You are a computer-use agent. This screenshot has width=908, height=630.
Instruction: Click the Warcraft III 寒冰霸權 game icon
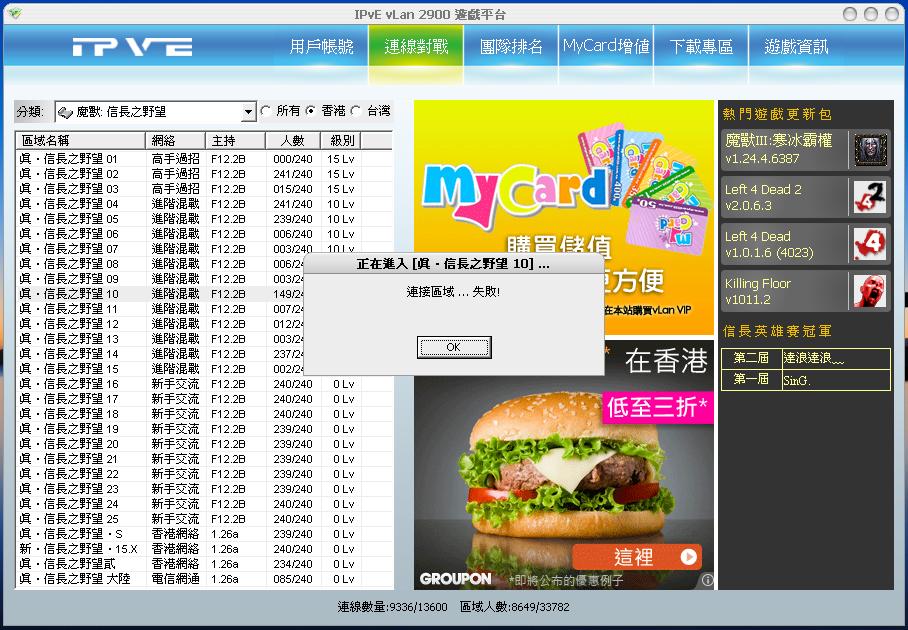(x=870, y=150)
